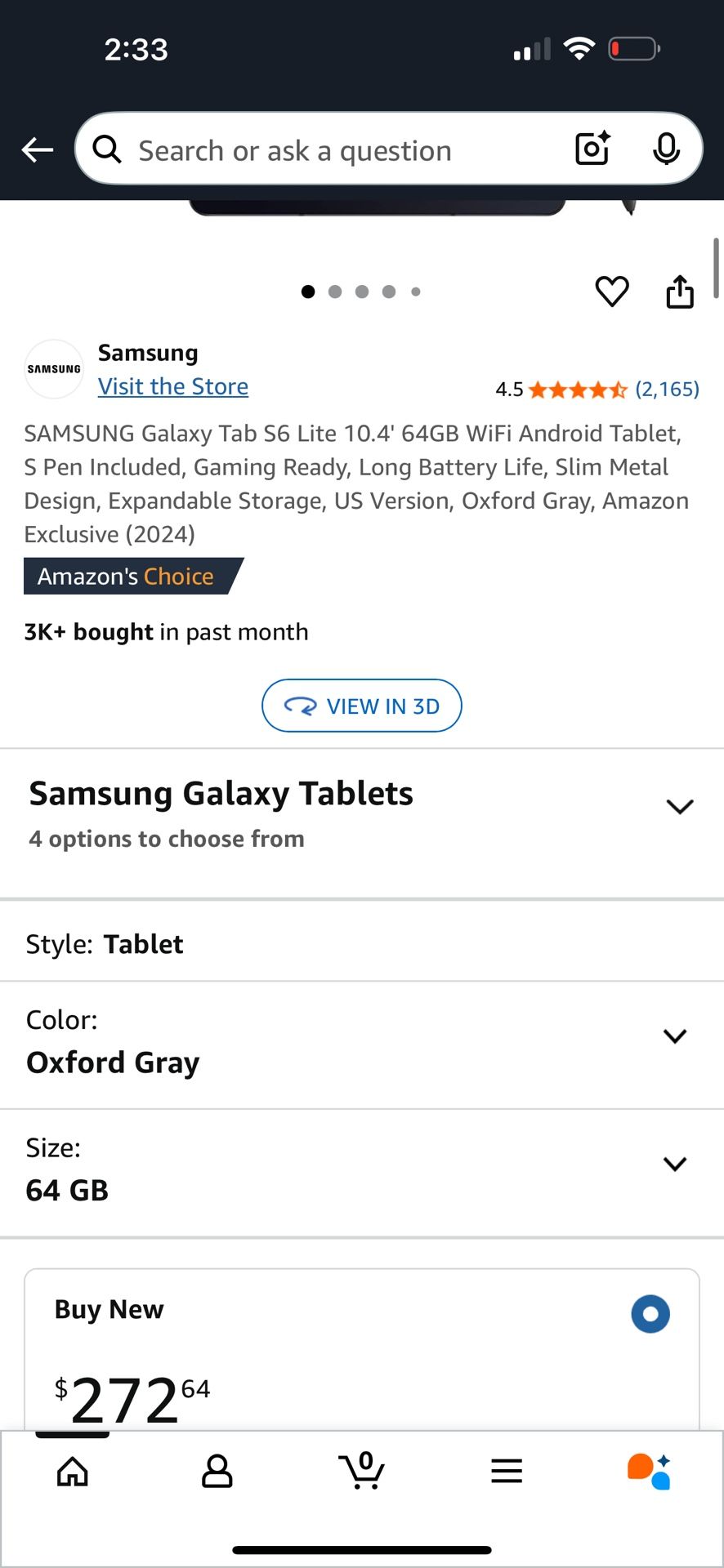The image size is (724, 1568).
Task: Click Visit the Store link
Action: tap(173, 386)
